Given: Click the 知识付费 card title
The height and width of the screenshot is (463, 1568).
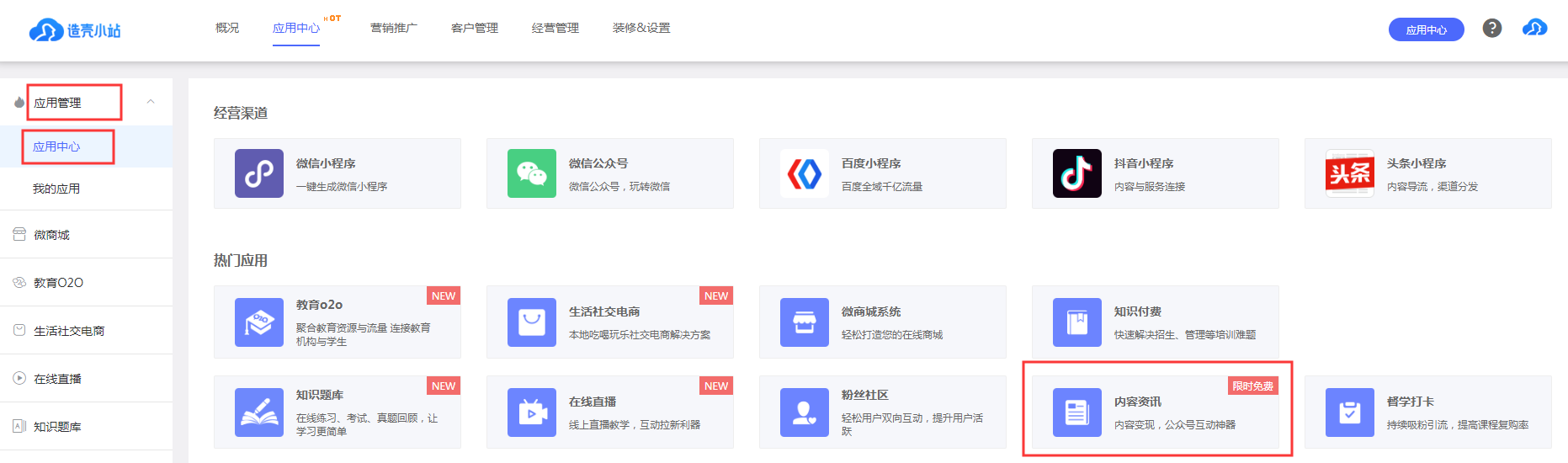Looking at the screenshot, I should (x=1138, y=311).
